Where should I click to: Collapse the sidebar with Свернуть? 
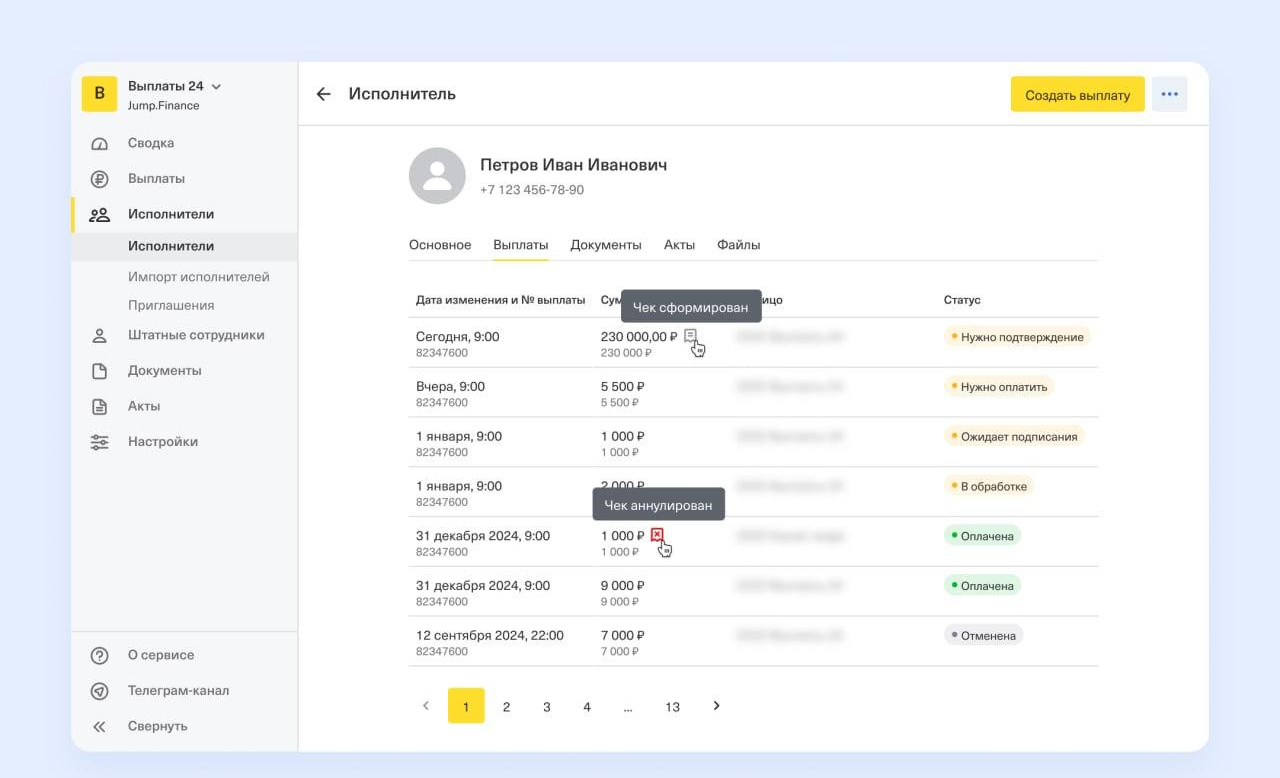point(157,726)
